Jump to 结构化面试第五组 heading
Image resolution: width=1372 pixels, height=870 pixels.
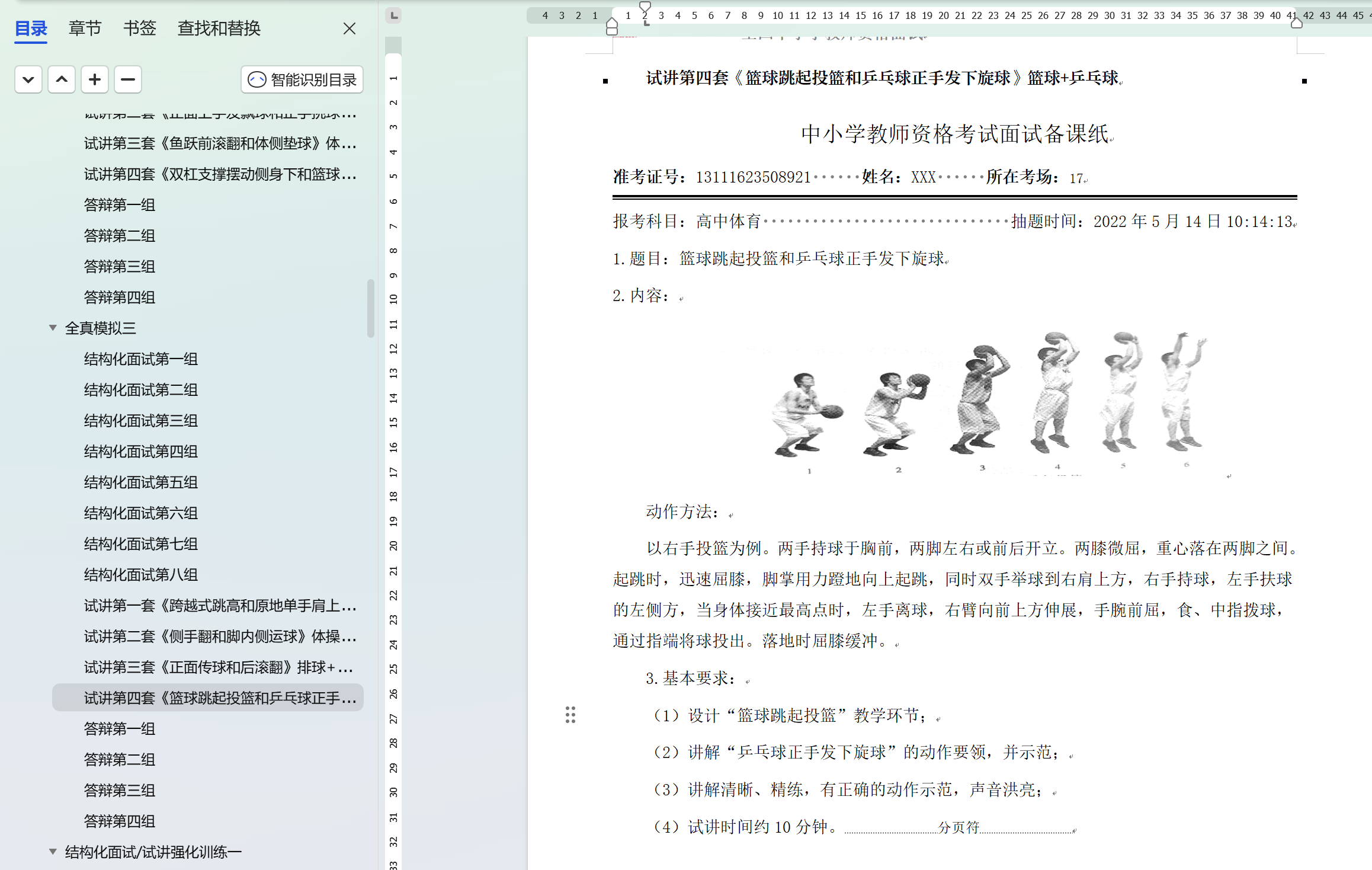pyautogui.click(x=141, y=482)
